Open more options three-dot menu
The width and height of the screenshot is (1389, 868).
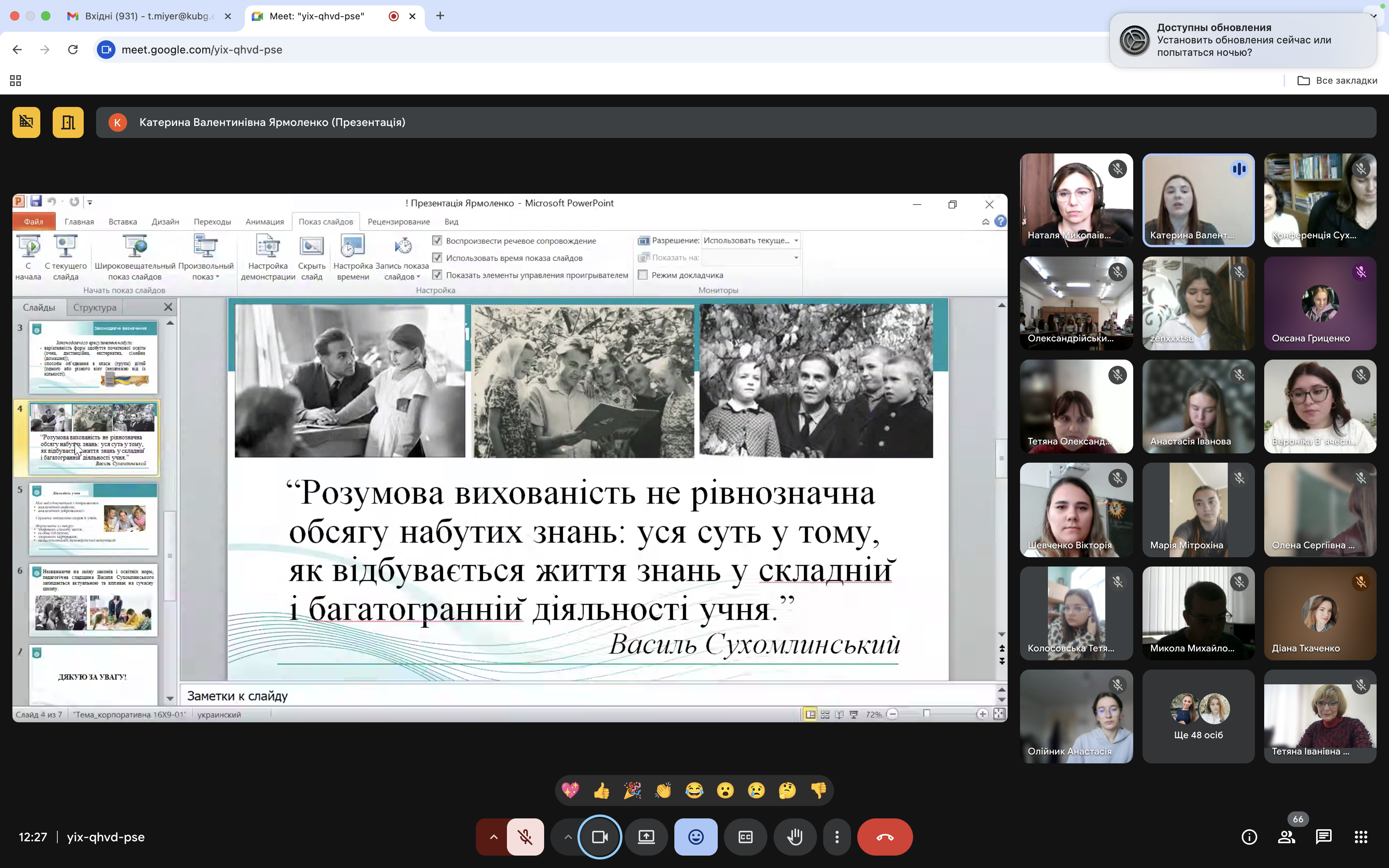pos(837,837)
